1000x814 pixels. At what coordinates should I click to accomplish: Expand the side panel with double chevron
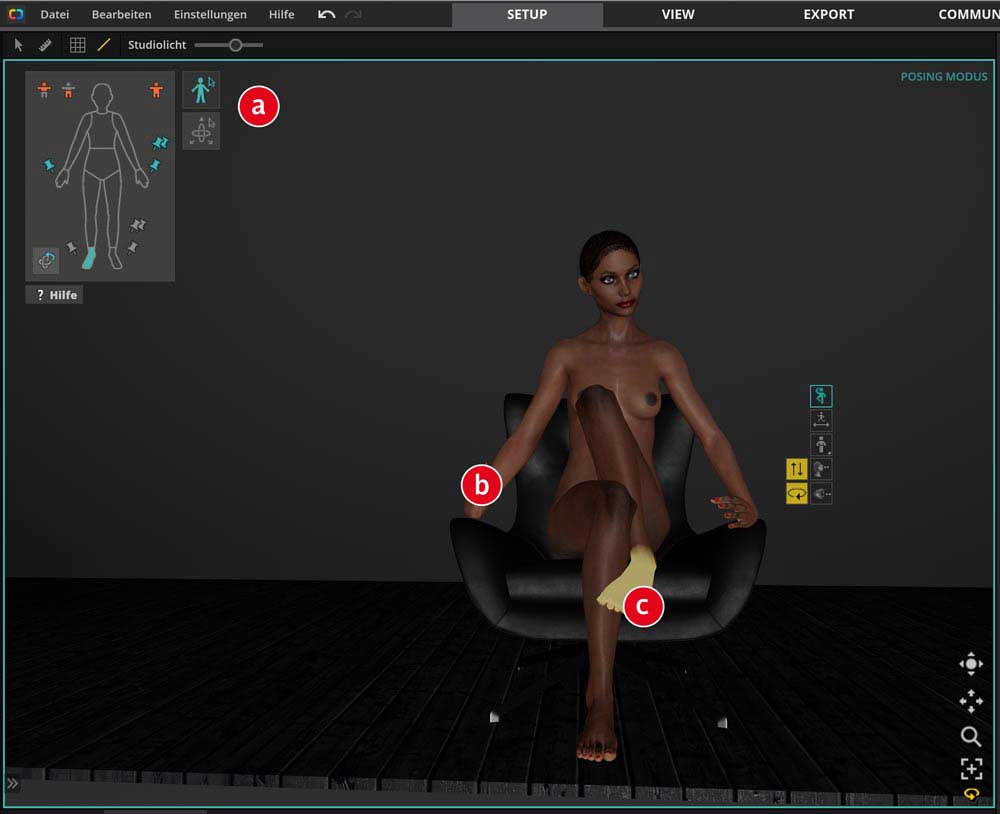click(x=13, y=783)
